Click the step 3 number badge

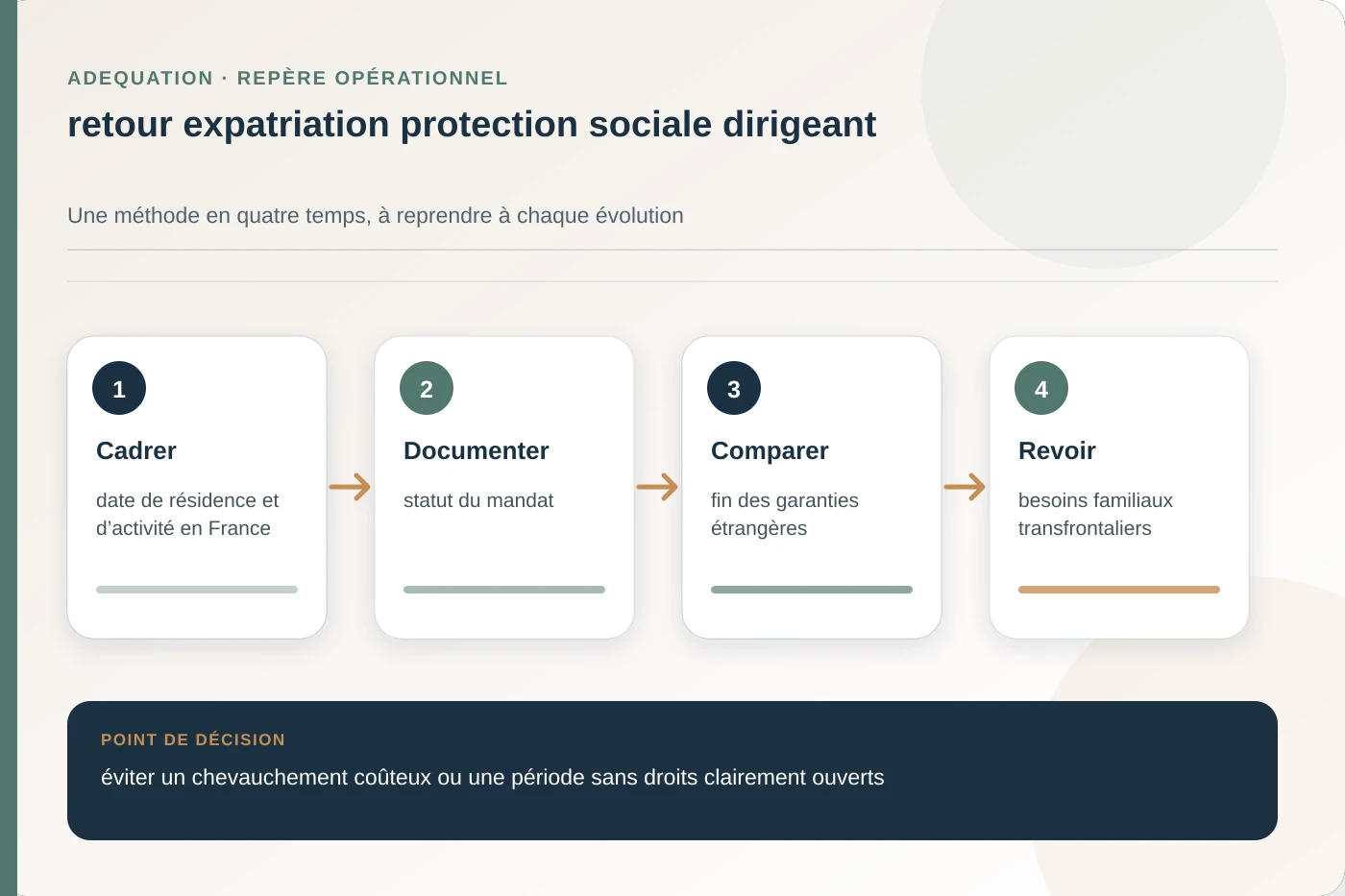[x=734, y=388]
